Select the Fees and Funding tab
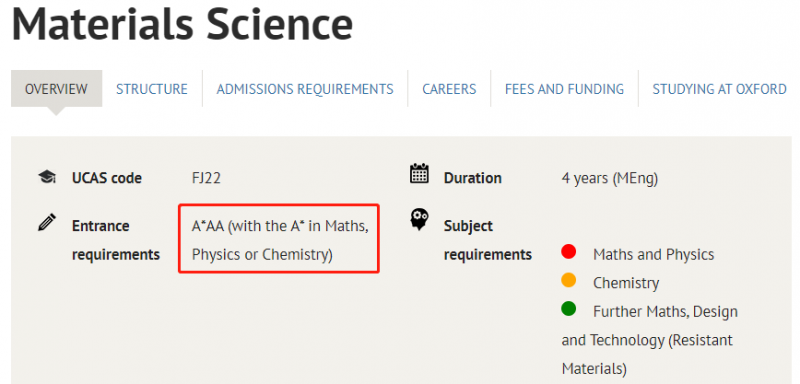 (564, 89)
